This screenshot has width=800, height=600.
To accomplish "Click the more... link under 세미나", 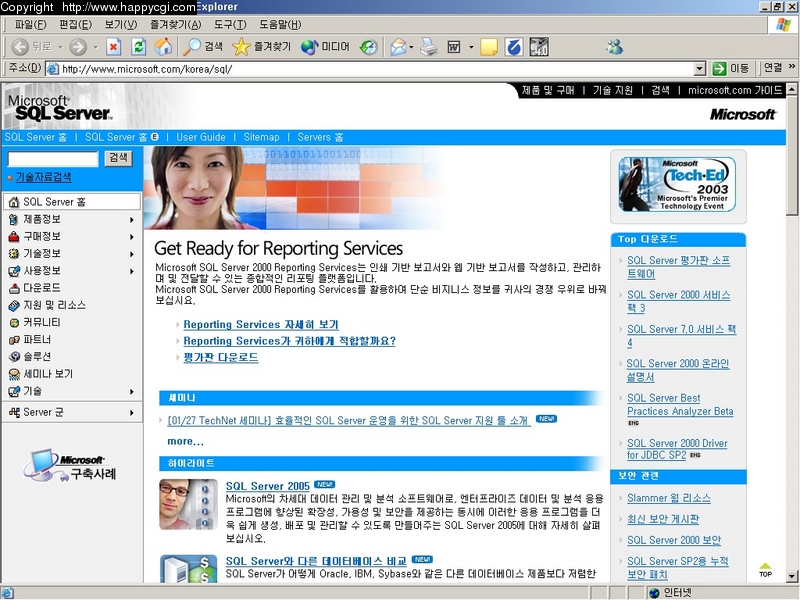I will pyautogui.click(x=185, y=441).
